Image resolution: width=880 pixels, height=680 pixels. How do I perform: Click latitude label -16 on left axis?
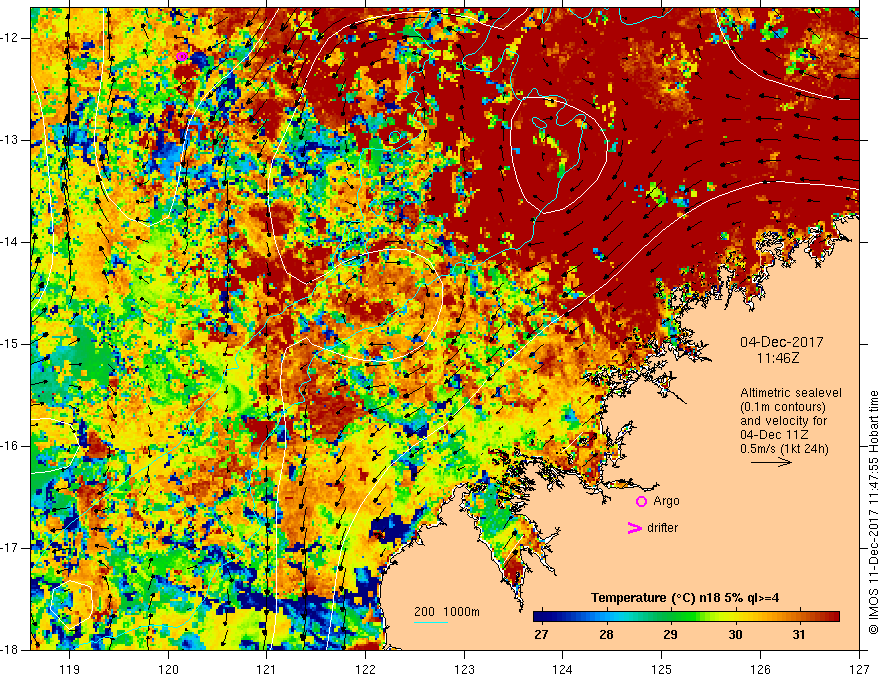(x=10, y=446)
